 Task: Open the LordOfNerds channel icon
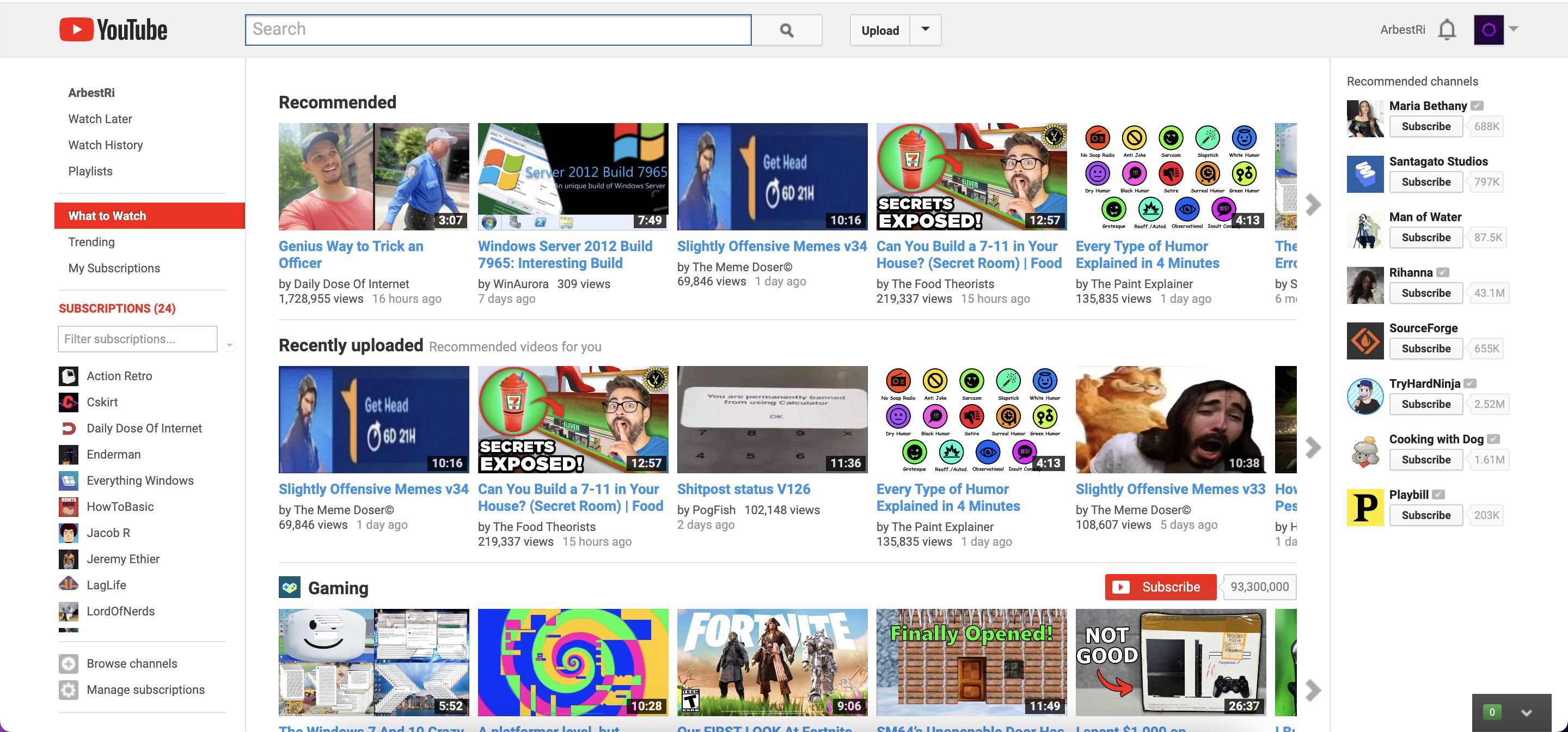[68, 612]
